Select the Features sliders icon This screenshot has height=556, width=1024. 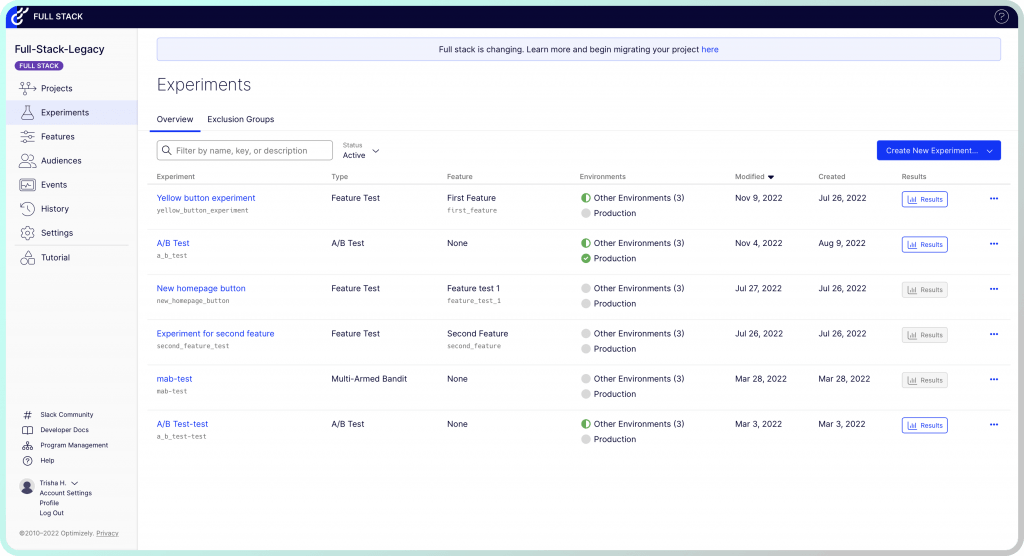[x=28, y=137]
